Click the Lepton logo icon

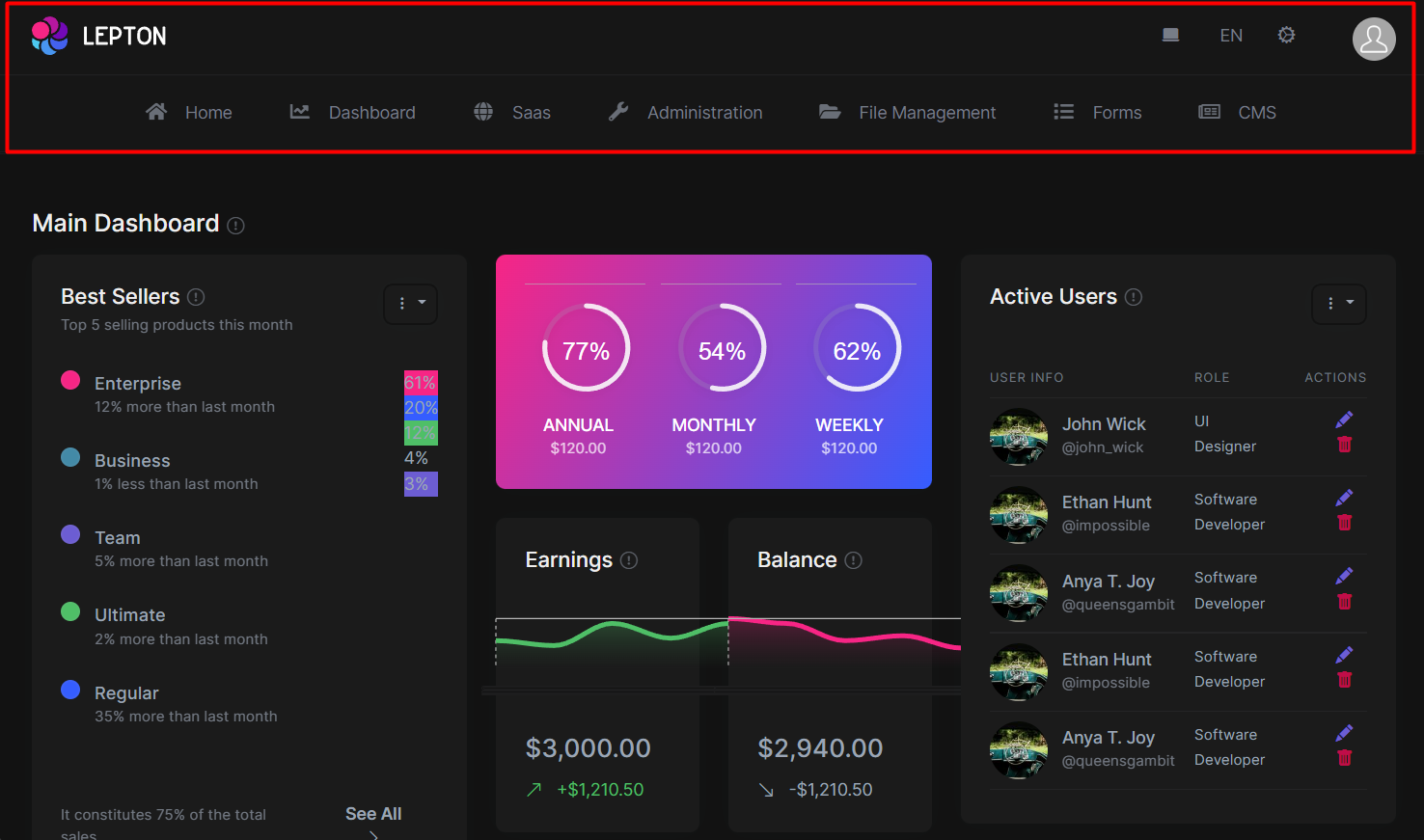click(x=49, y=37)
